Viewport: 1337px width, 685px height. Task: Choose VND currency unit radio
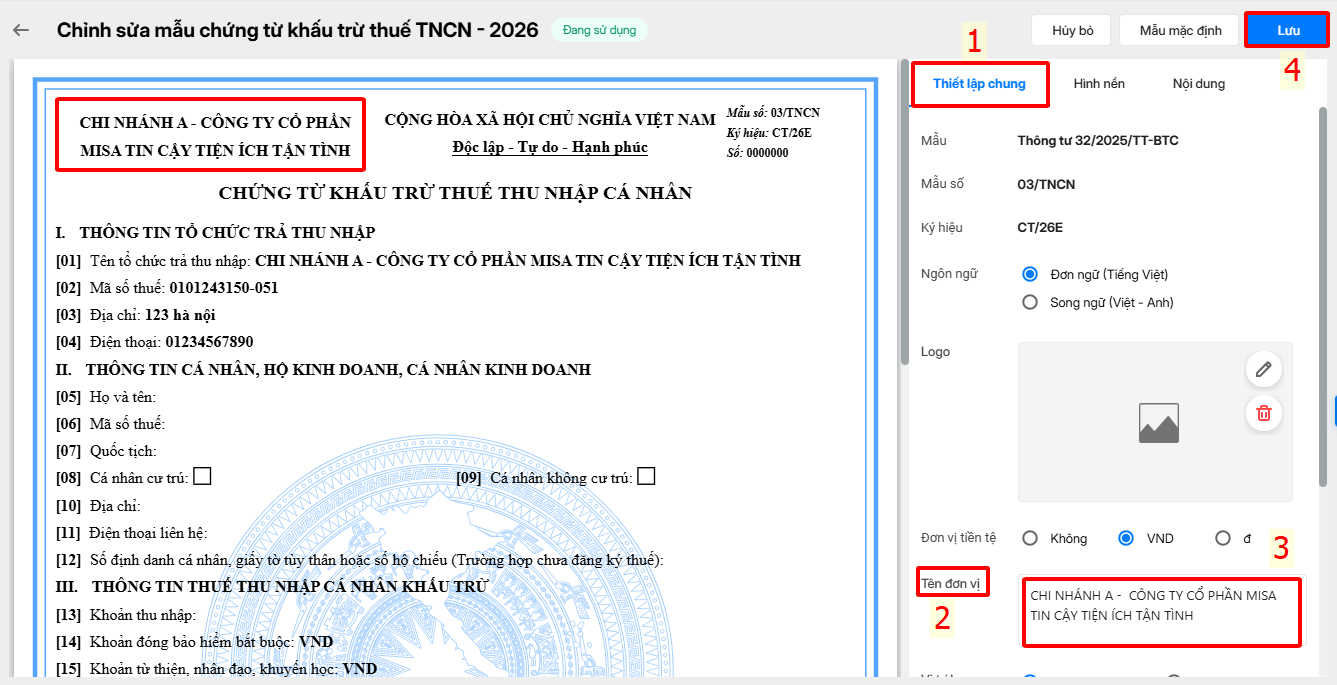click(1127, 538)
